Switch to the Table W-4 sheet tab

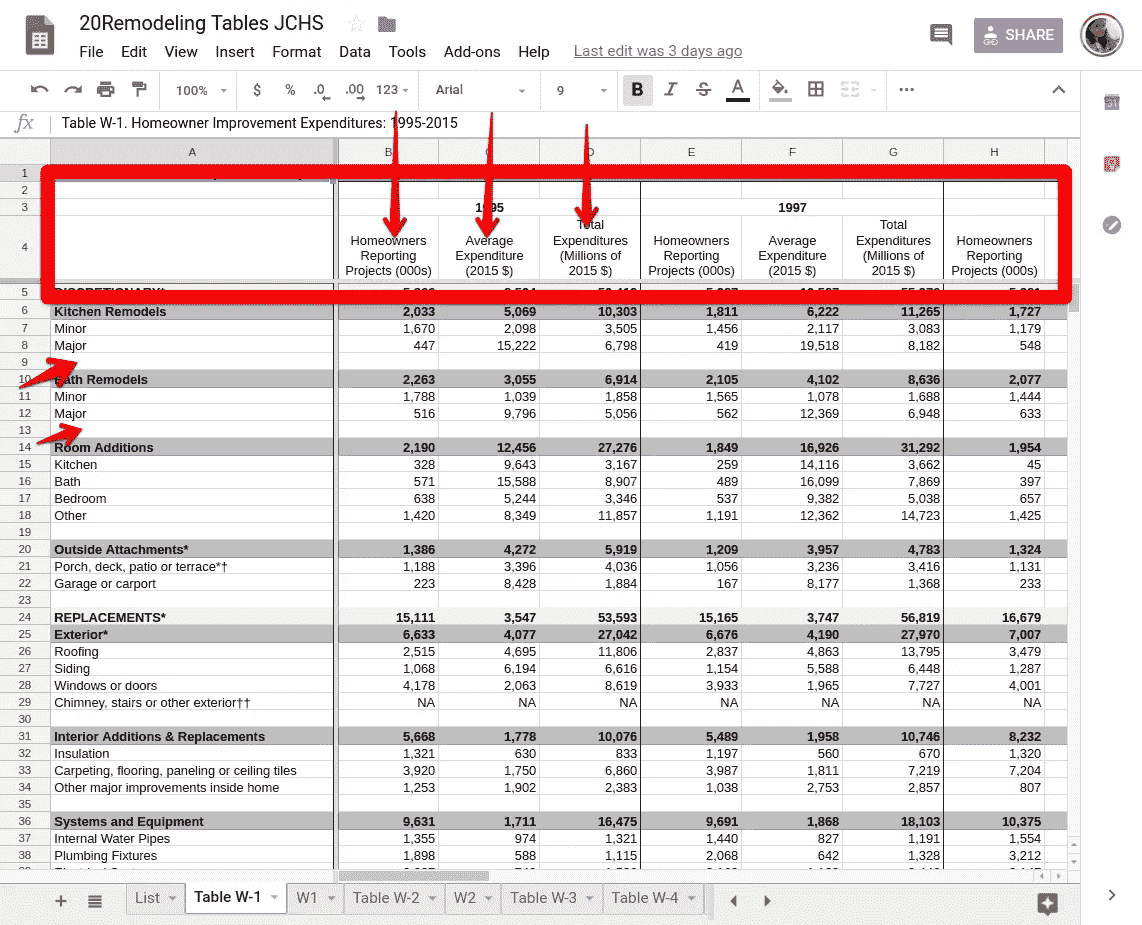pos(645,898)
